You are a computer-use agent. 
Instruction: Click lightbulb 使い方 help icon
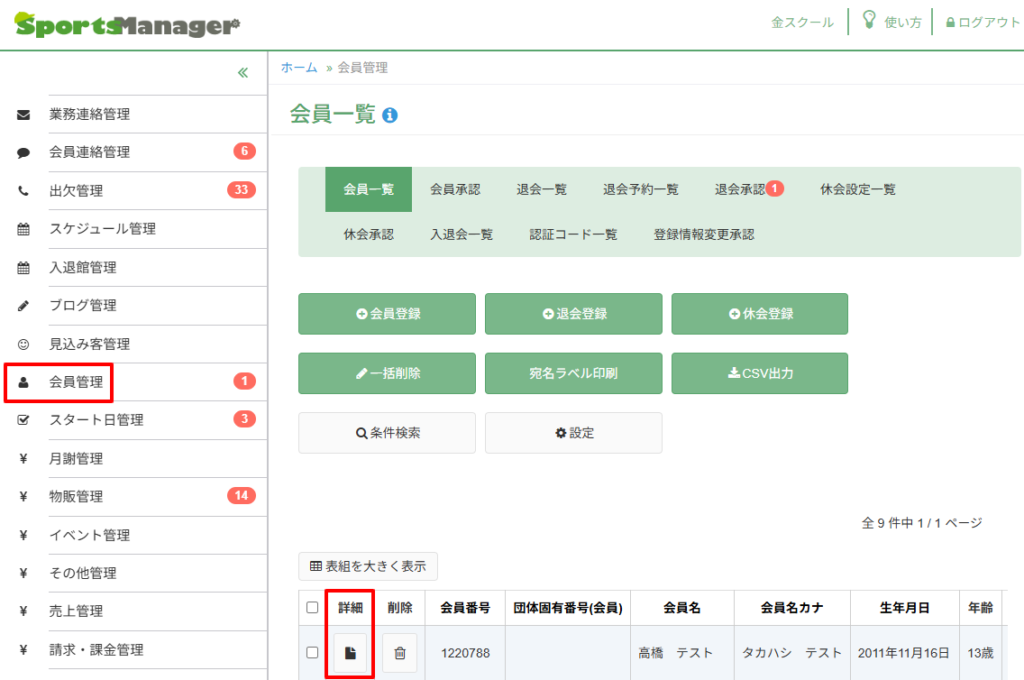pos(869,21)
